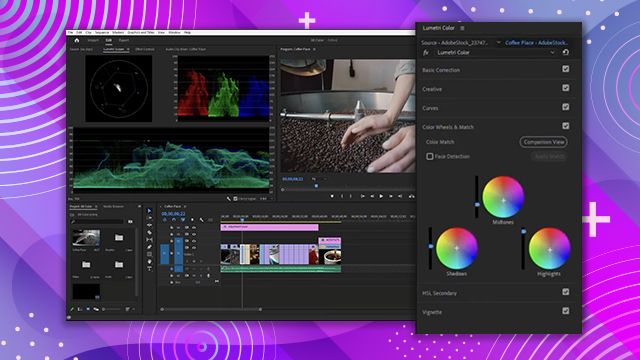Toggle Basic Correction checkbox
Image resolution: width=640 pixels, height=360 pixels.
pos(566,69)
